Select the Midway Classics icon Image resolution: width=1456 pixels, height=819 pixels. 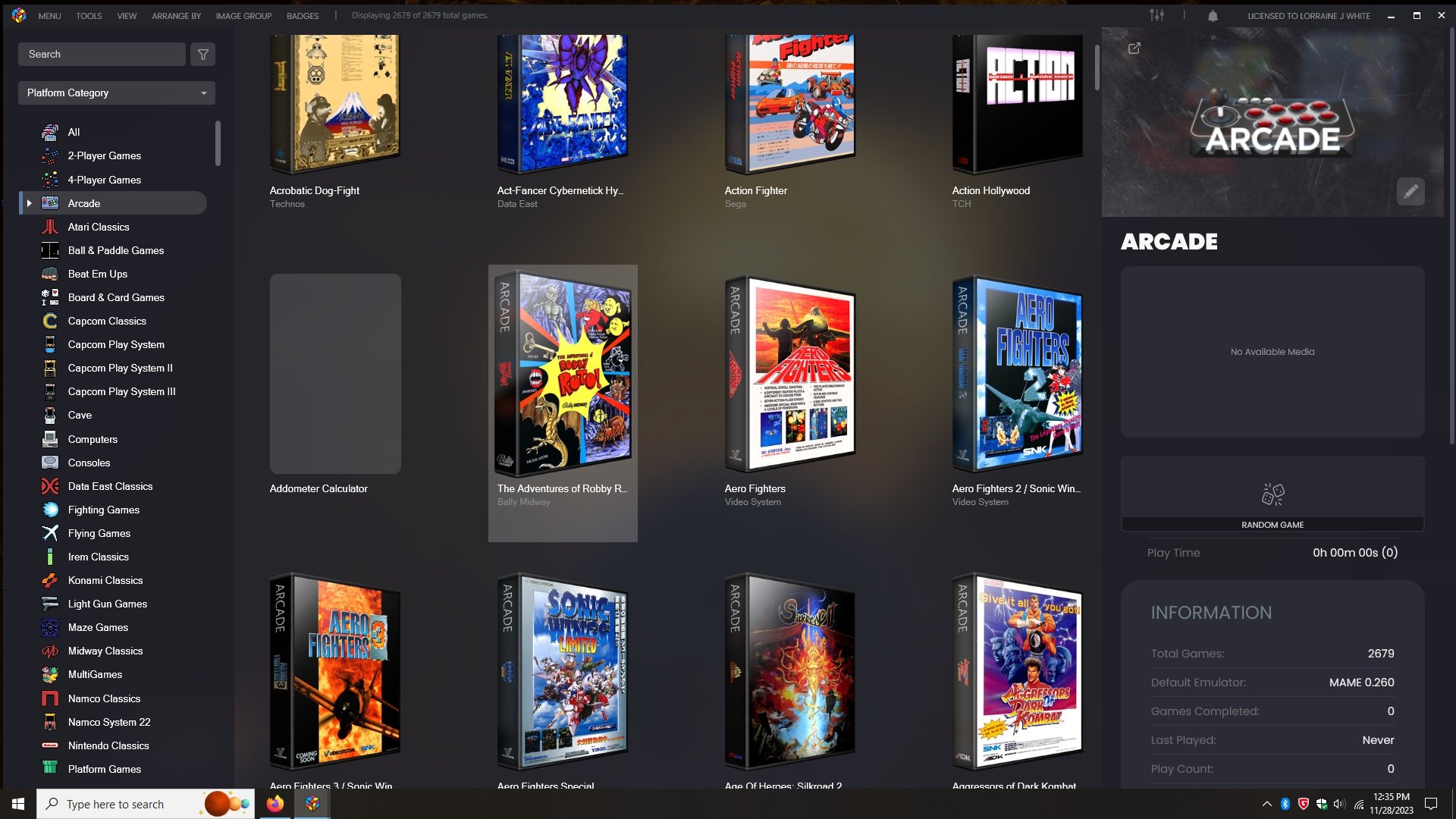50,651
